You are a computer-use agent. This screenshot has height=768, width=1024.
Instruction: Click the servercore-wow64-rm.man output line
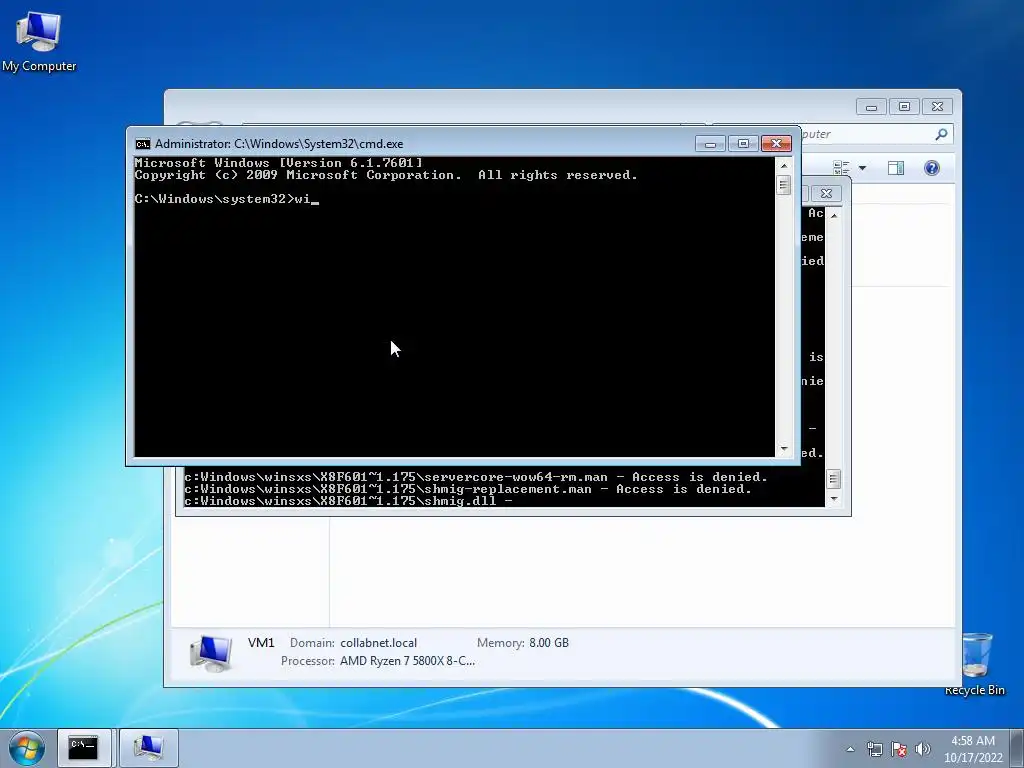point(475,477)
